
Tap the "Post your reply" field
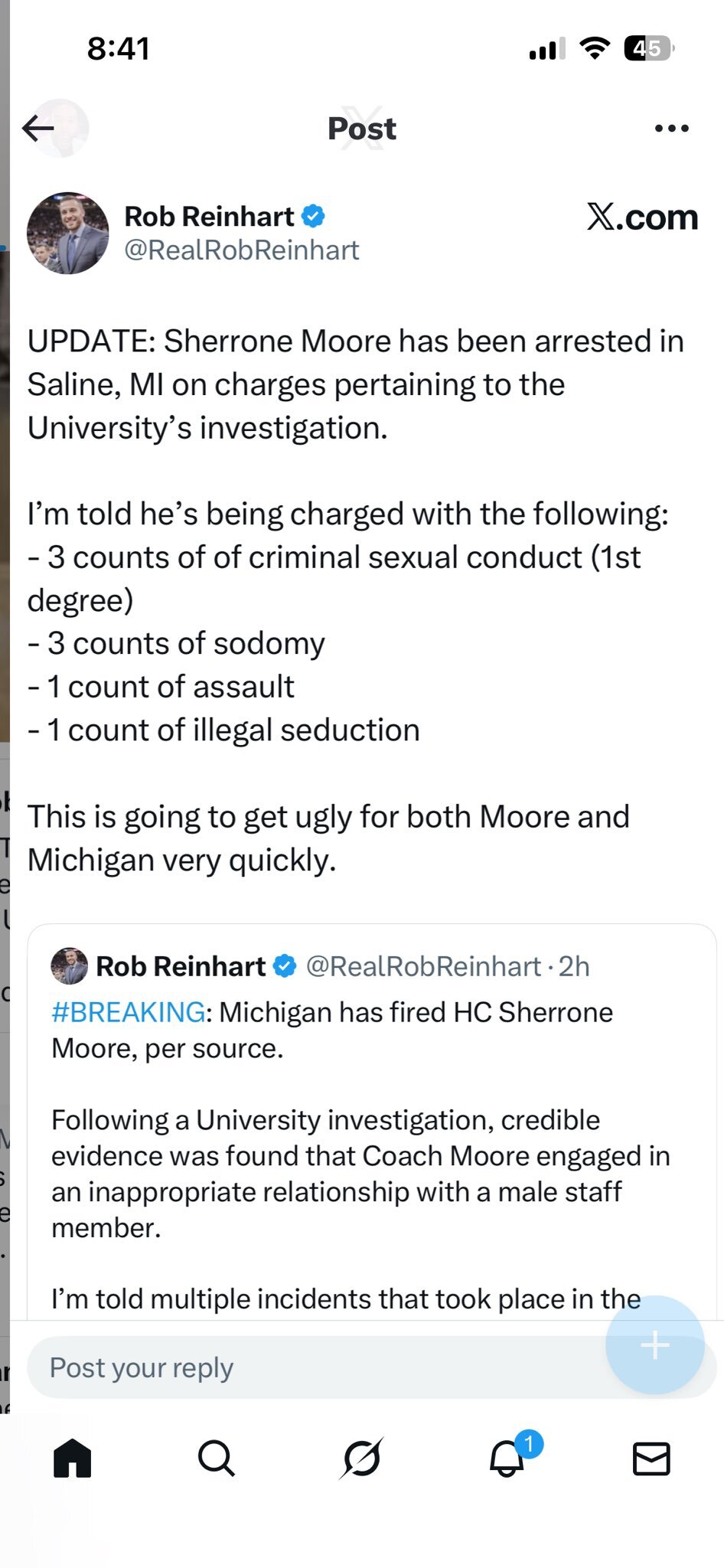[306, 1367]
